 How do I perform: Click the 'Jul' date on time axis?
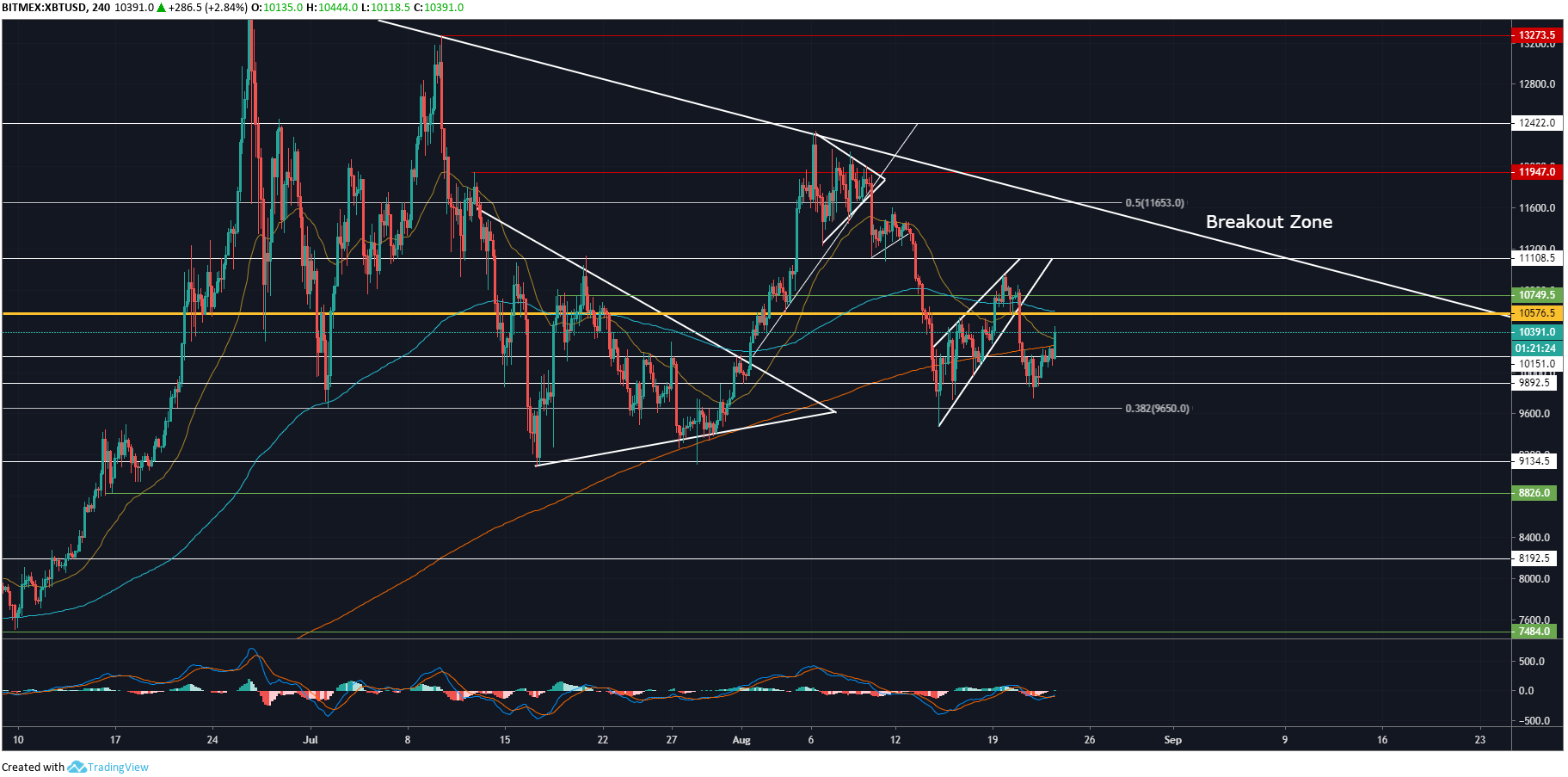pos(311,740)
